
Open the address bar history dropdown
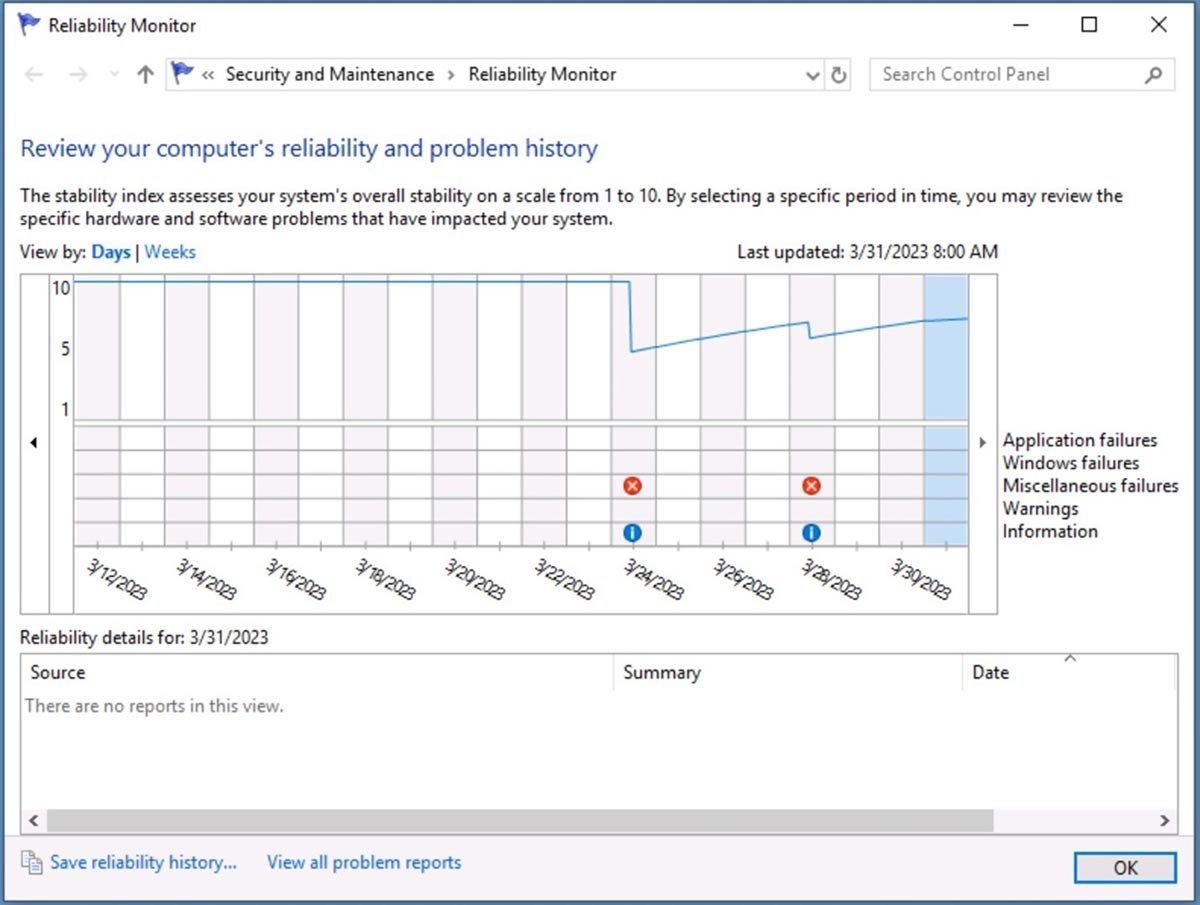(813, 75)
